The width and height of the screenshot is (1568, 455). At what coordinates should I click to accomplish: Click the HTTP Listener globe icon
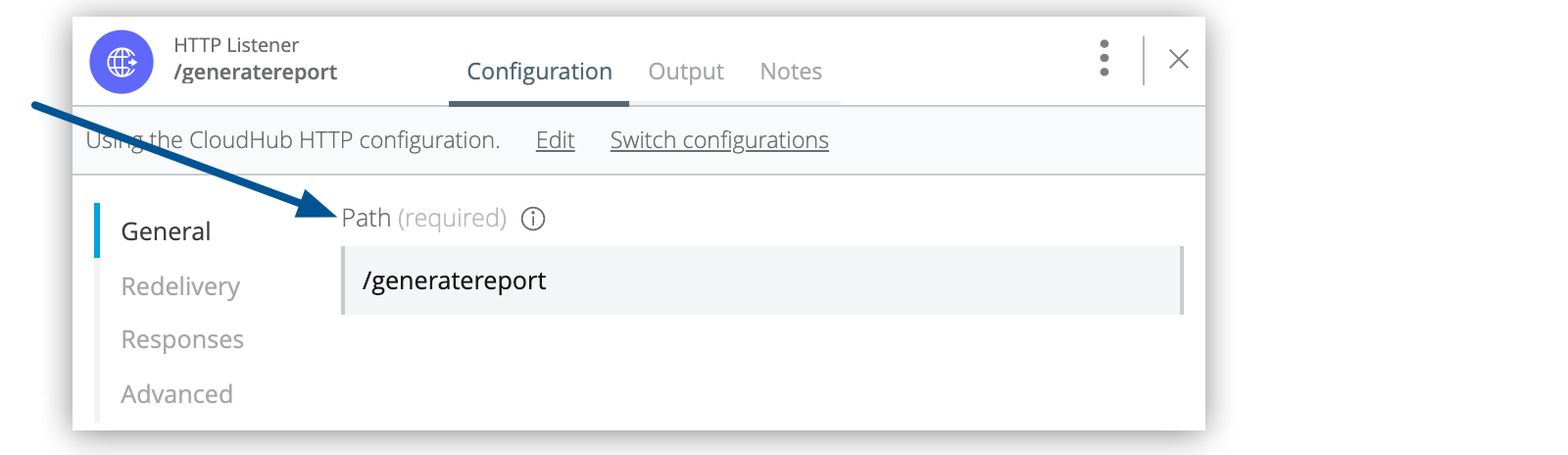click(x=122, y=62)
